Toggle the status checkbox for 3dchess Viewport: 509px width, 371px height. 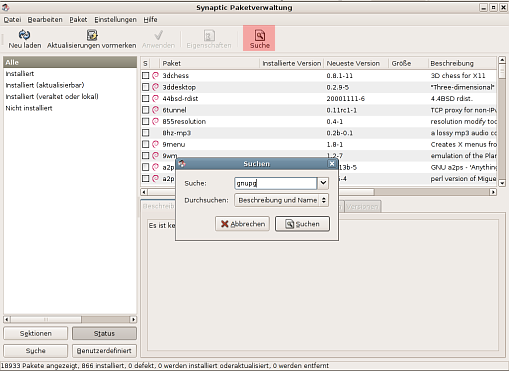pos(145,76)
